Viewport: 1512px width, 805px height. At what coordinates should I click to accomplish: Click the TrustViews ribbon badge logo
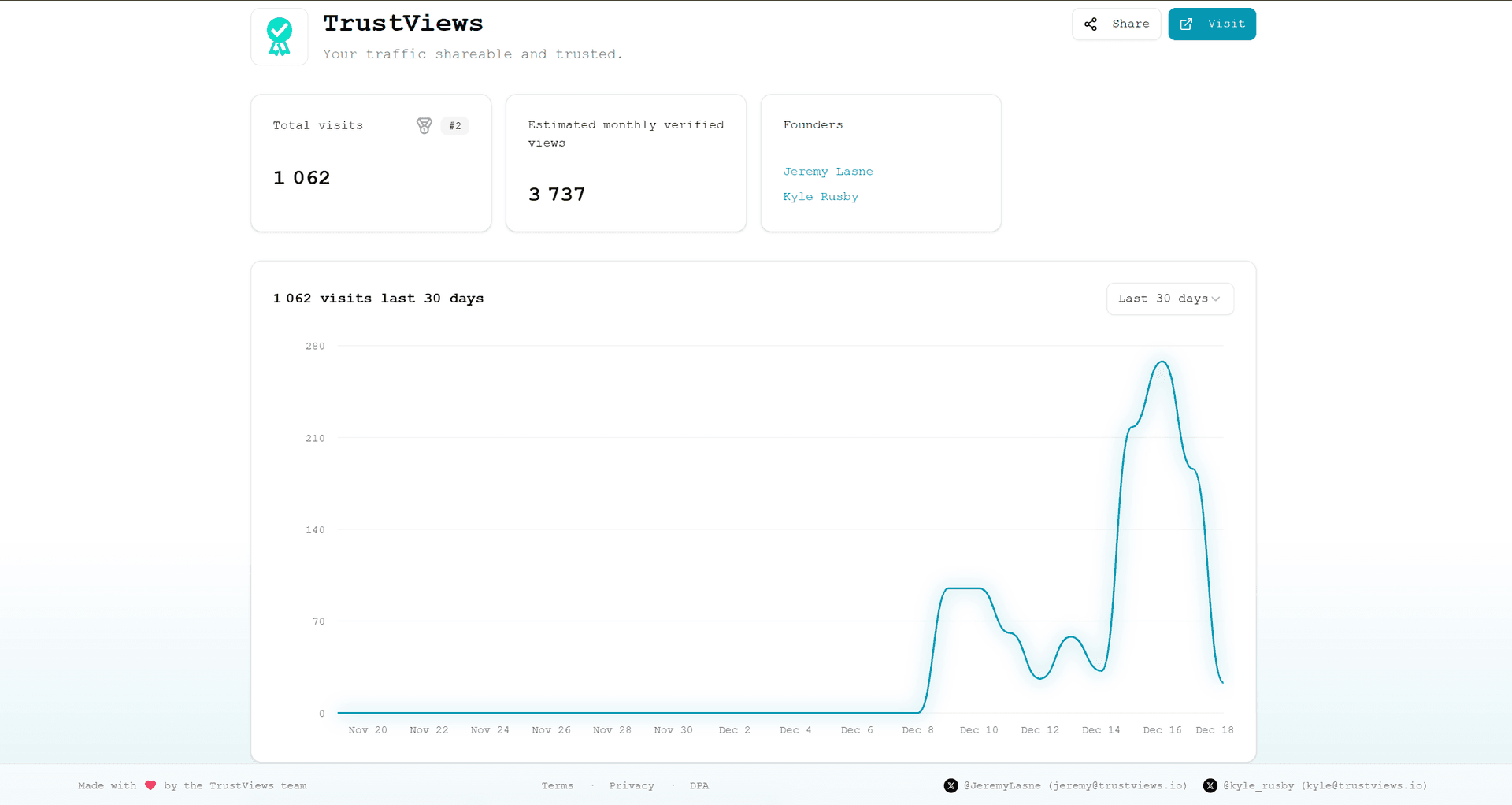(x=279, y=36)
